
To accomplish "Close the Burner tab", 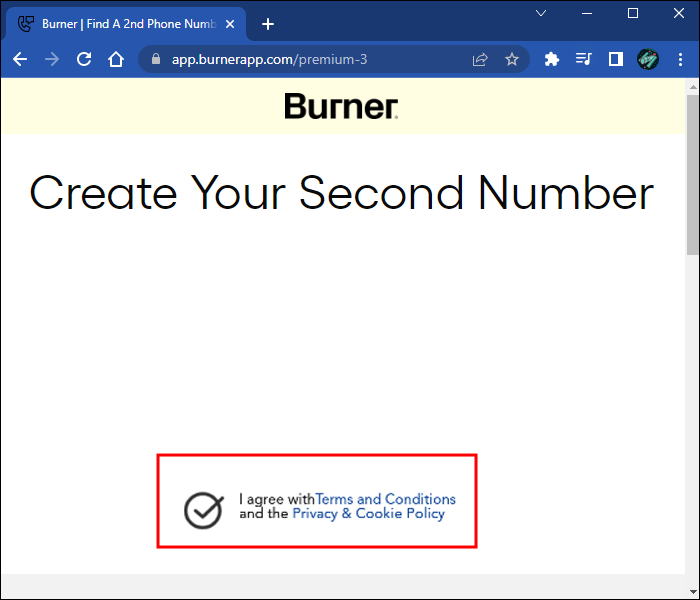I will coord(230,24).
